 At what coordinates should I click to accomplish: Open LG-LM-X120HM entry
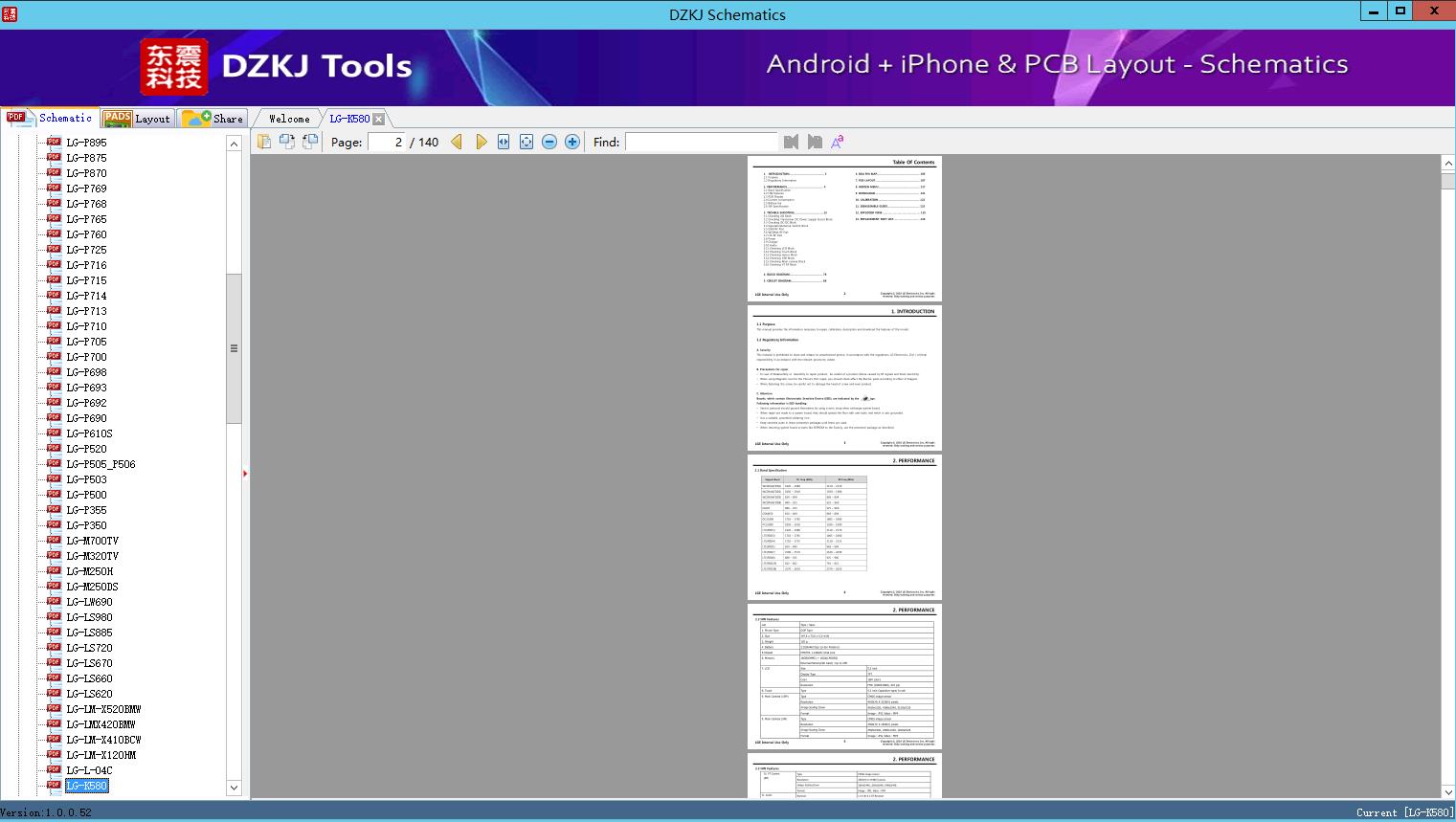(x=101, y=755)
